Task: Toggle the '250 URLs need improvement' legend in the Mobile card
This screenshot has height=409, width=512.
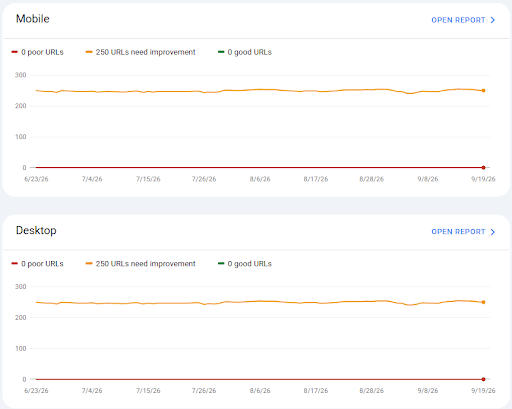Action: [140, 52]
